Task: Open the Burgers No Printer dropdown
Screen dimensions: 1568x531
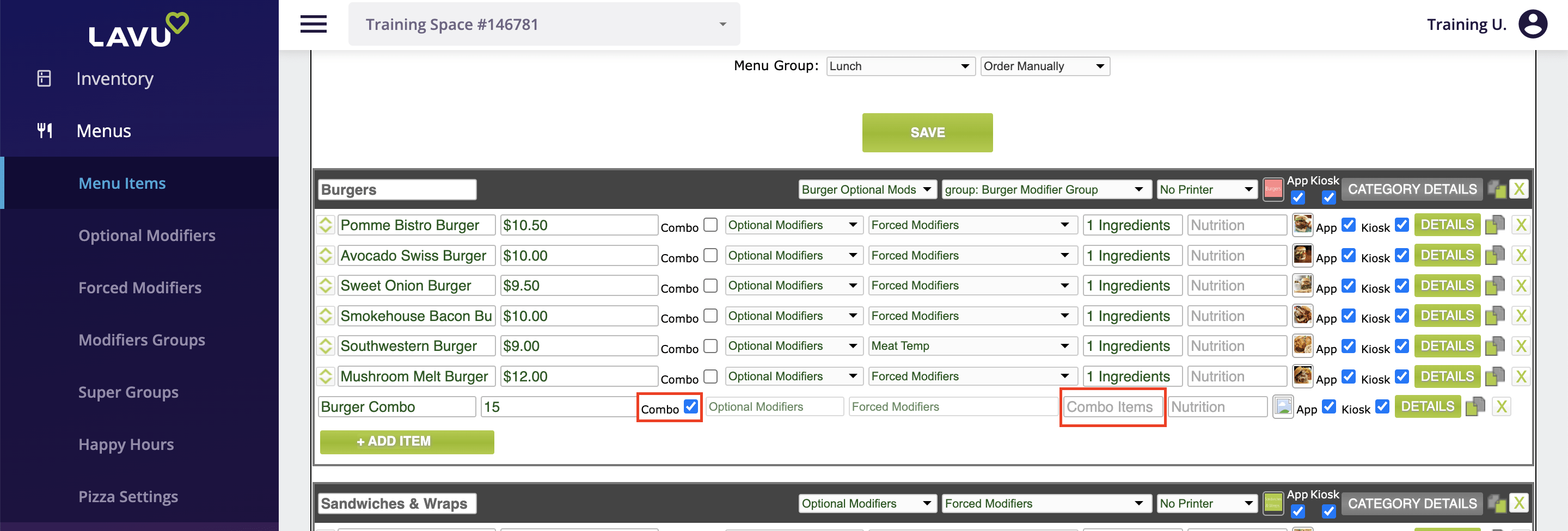Action: [x=1206, y=190]
